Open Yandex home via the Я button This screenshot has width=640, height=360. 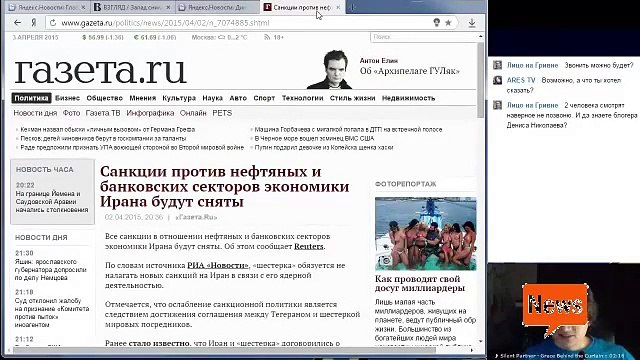click(33, 23)
